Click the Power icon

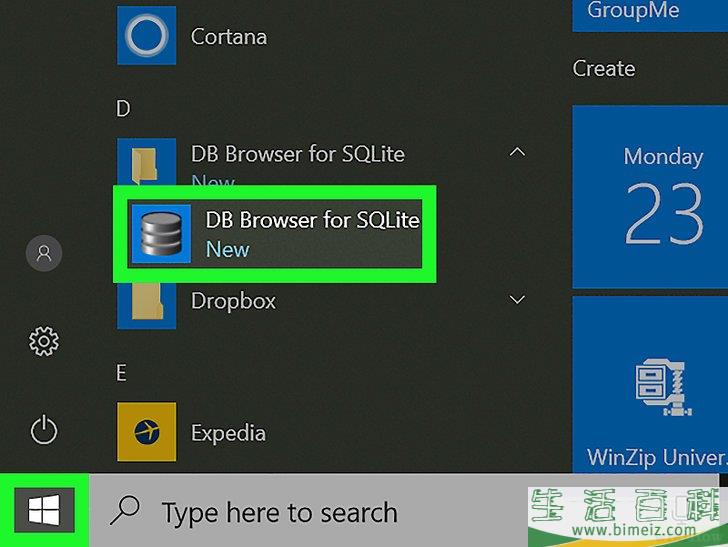tap(44, 432)
